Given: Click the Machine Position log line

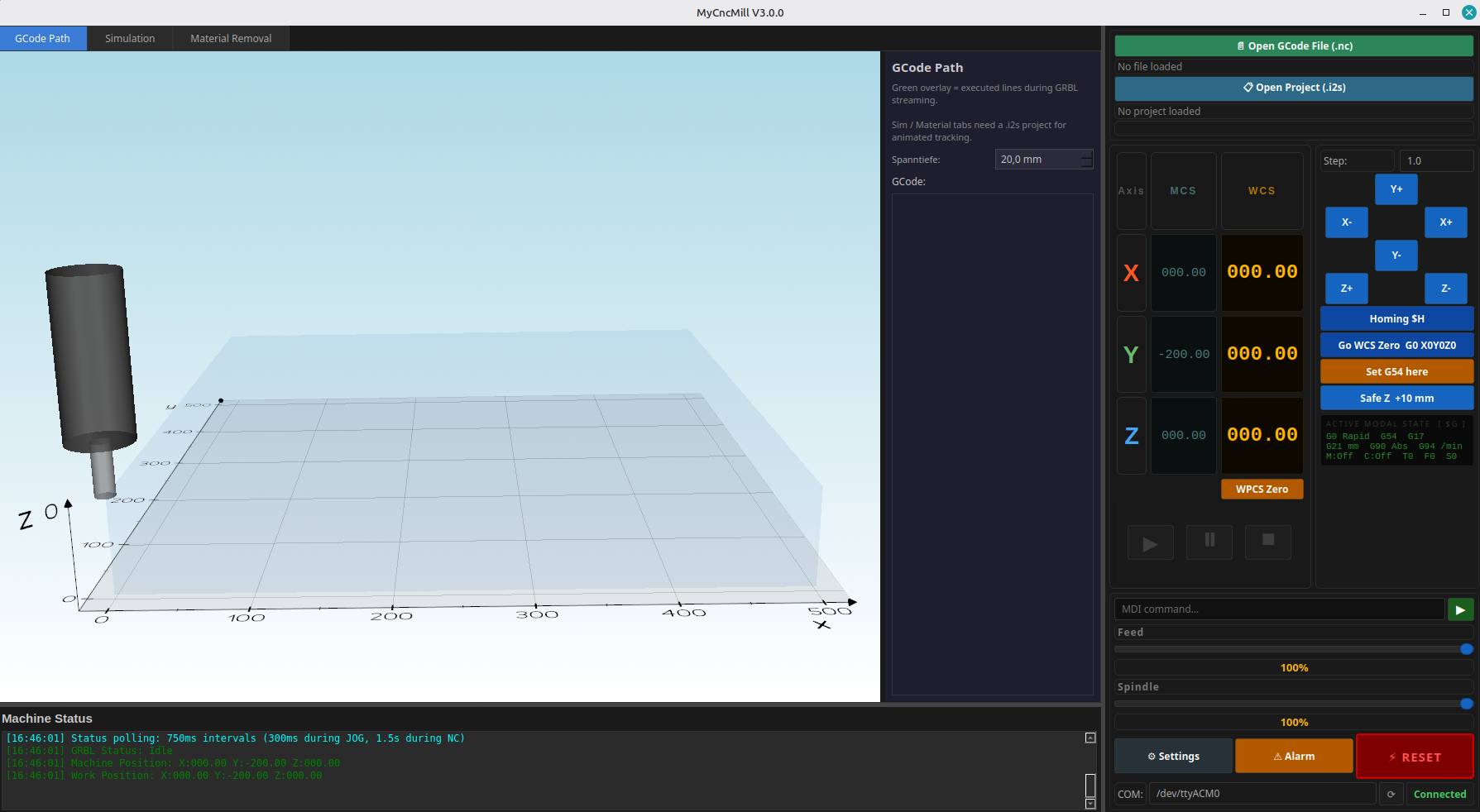Looking at the screenshot, I should pos(174,763).
